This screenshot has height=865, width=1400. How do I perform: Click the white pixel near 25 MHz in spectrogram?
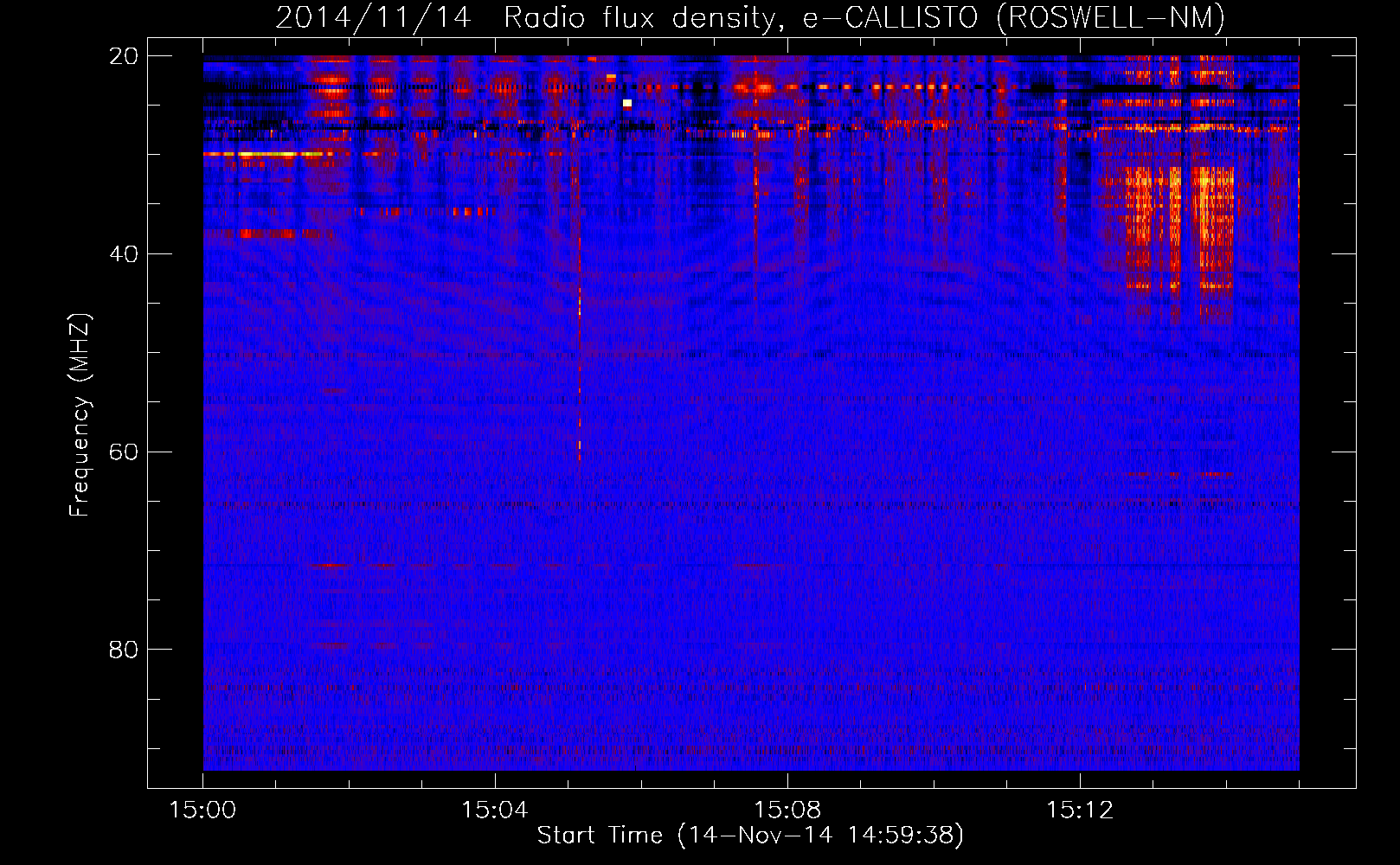(x=627, y=103)
